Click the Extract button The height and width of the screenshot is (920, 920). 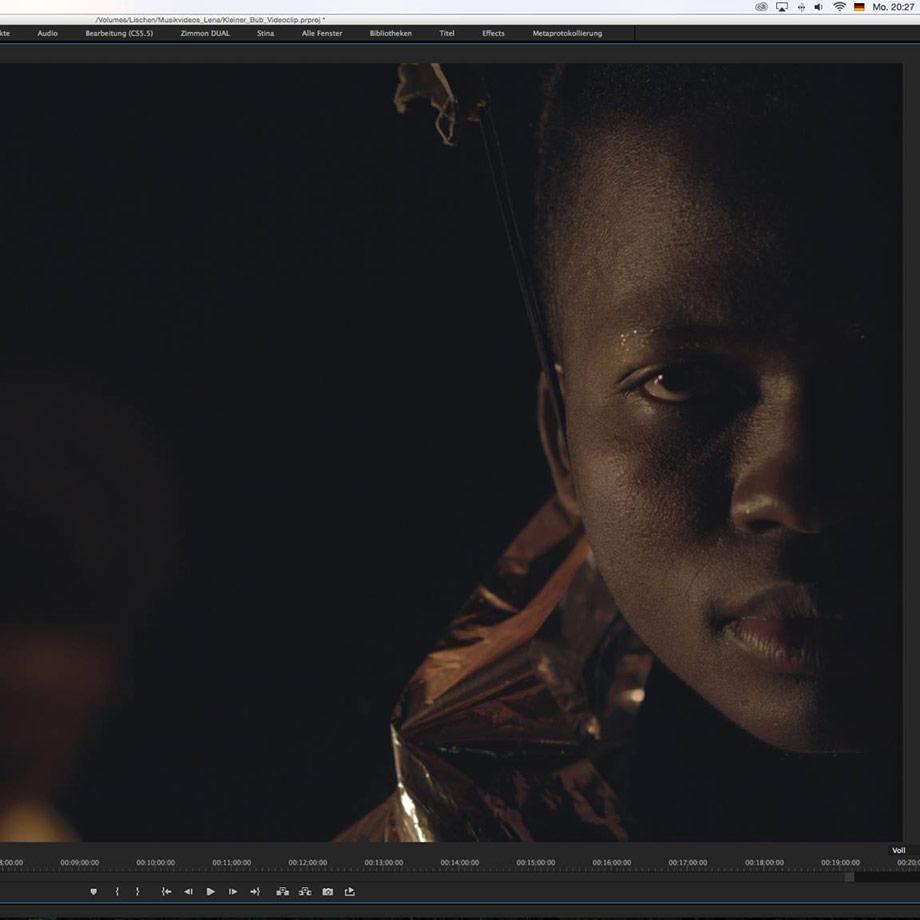tap(305, 892)
